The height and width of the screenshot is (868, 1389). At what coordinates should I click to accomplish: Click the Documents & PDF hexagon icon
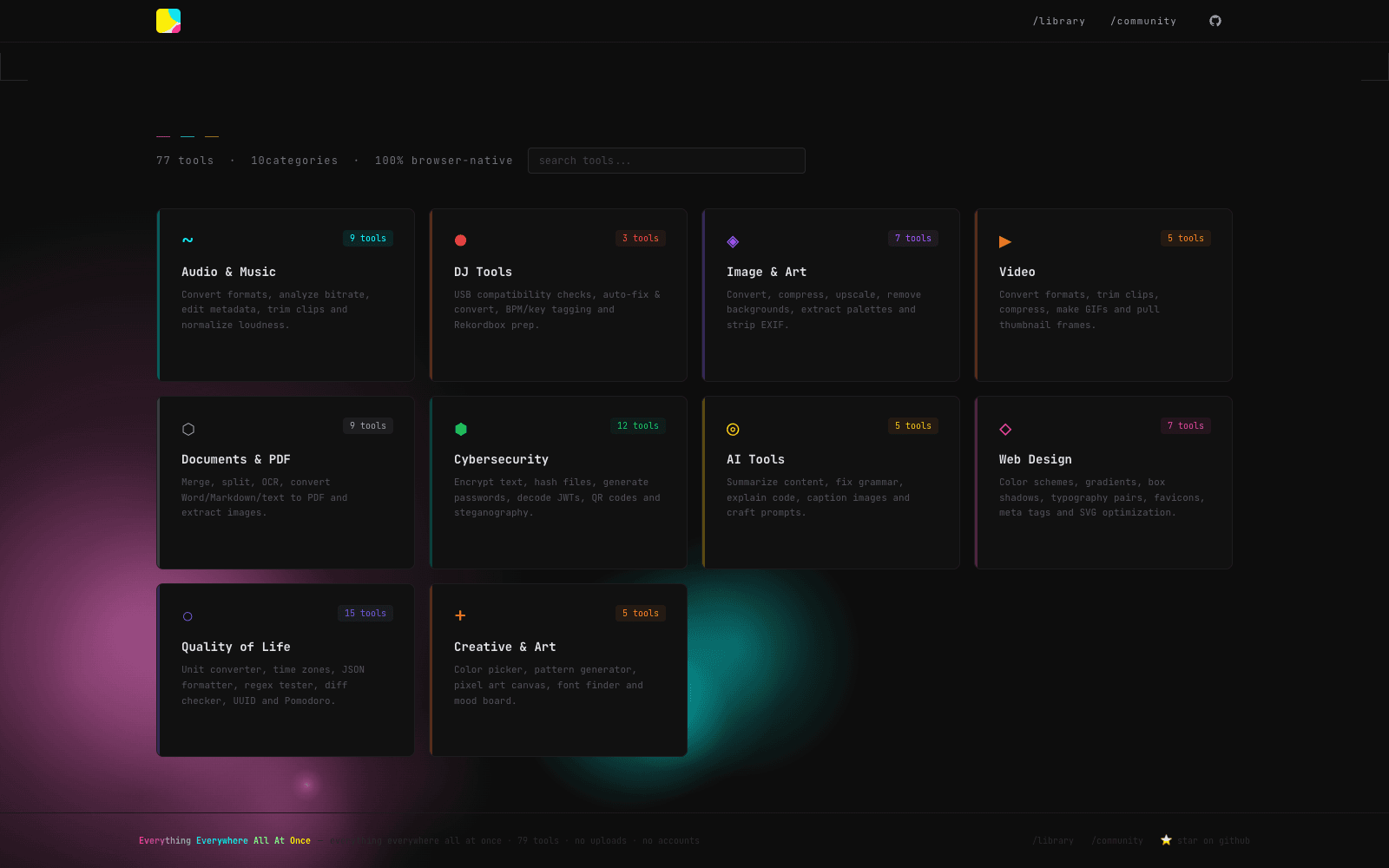point(188,429)
